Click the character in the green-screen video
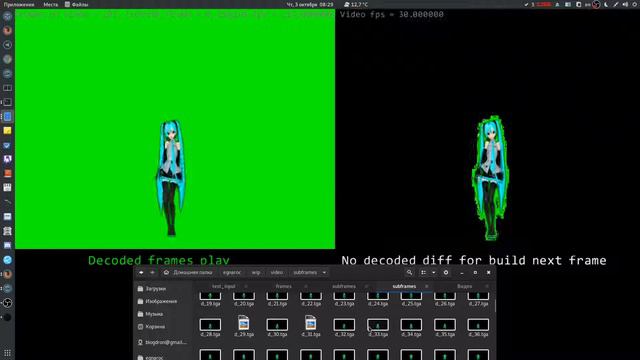 pos(171,178)
